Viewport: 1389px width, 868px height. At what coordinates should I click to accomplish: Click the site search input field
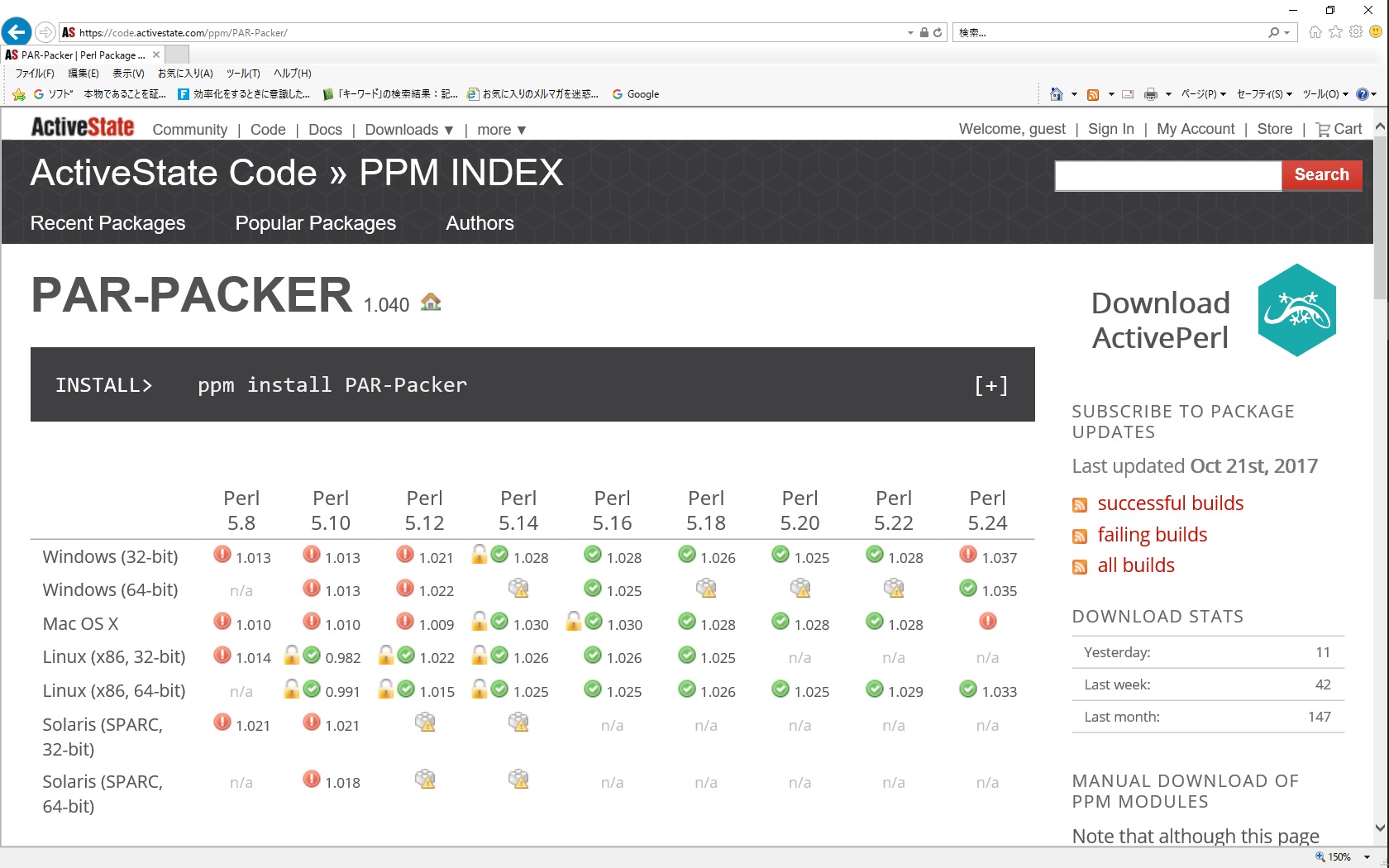(1167, 175)
